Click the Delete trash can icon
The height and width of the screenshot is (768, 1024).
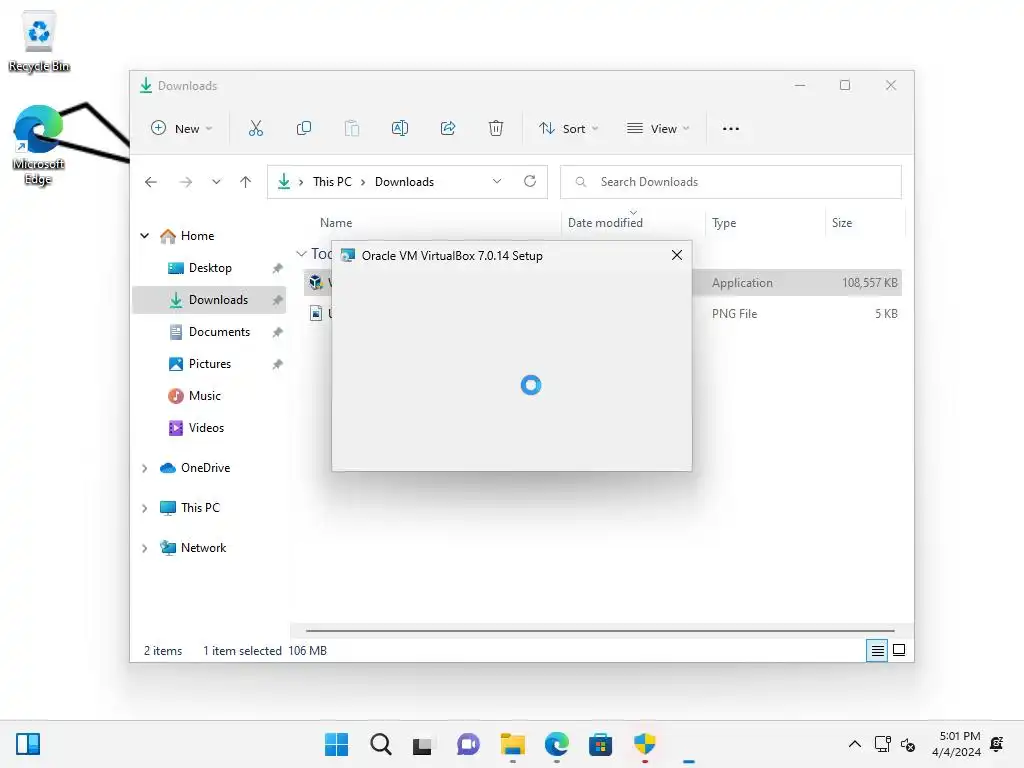(496, 129)
